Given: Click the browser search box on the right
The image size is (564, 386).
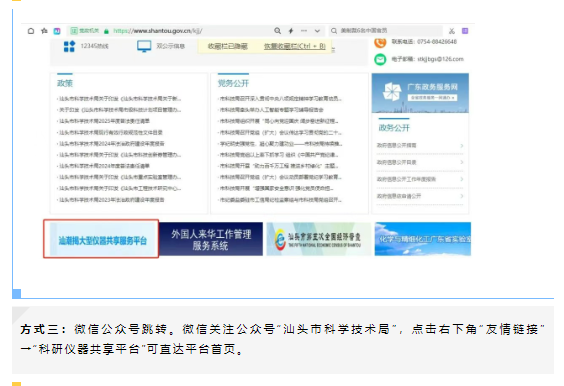Looking at the screenshot, I should (x=386, y=31).
